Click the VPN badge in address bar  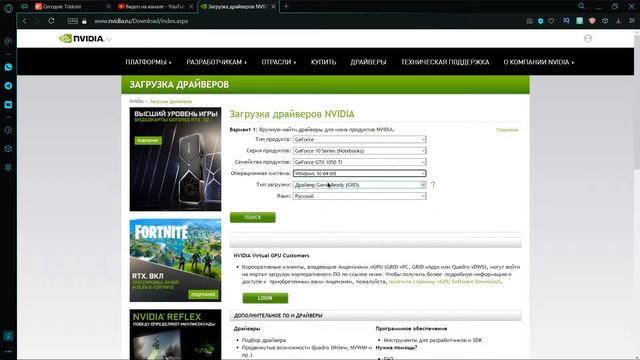tap(73, 21)
